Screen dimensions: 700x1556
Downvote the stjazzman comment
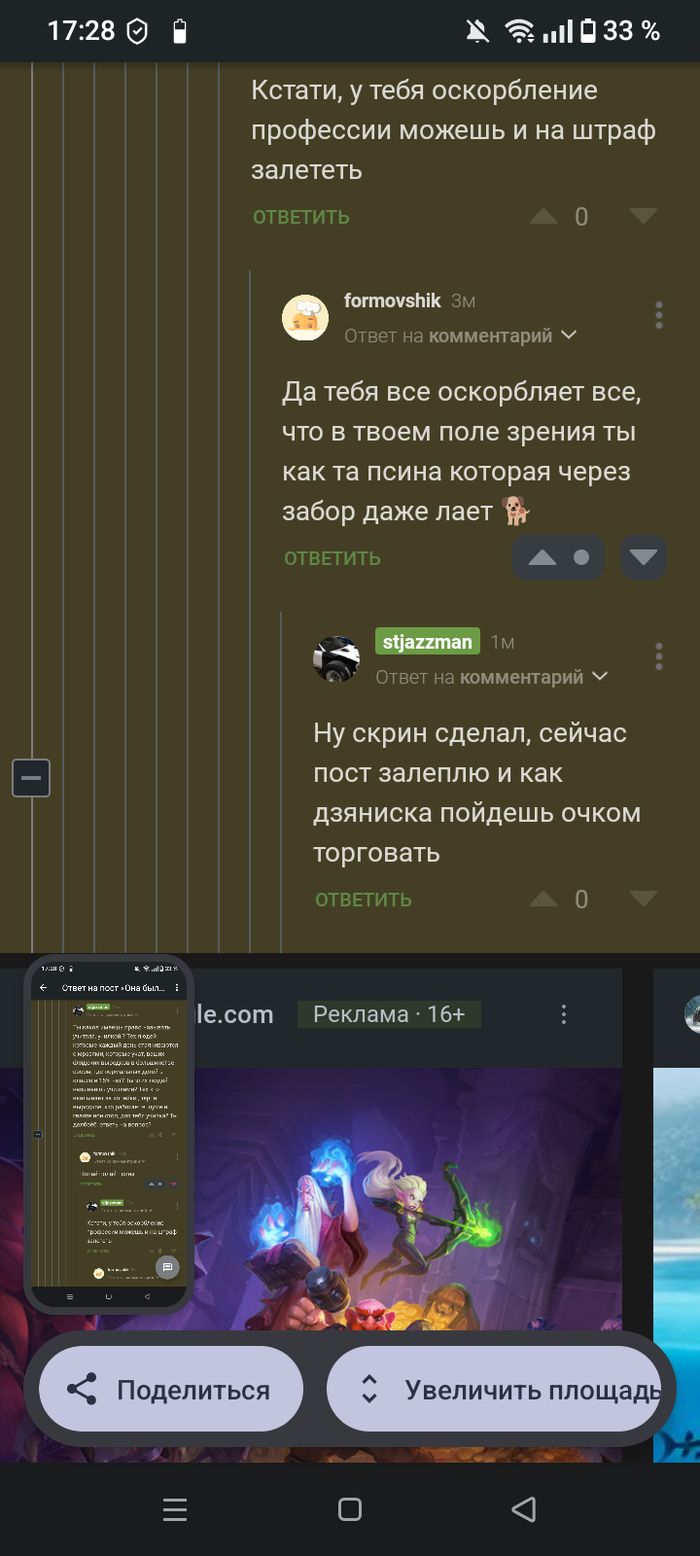pos(643,899)
